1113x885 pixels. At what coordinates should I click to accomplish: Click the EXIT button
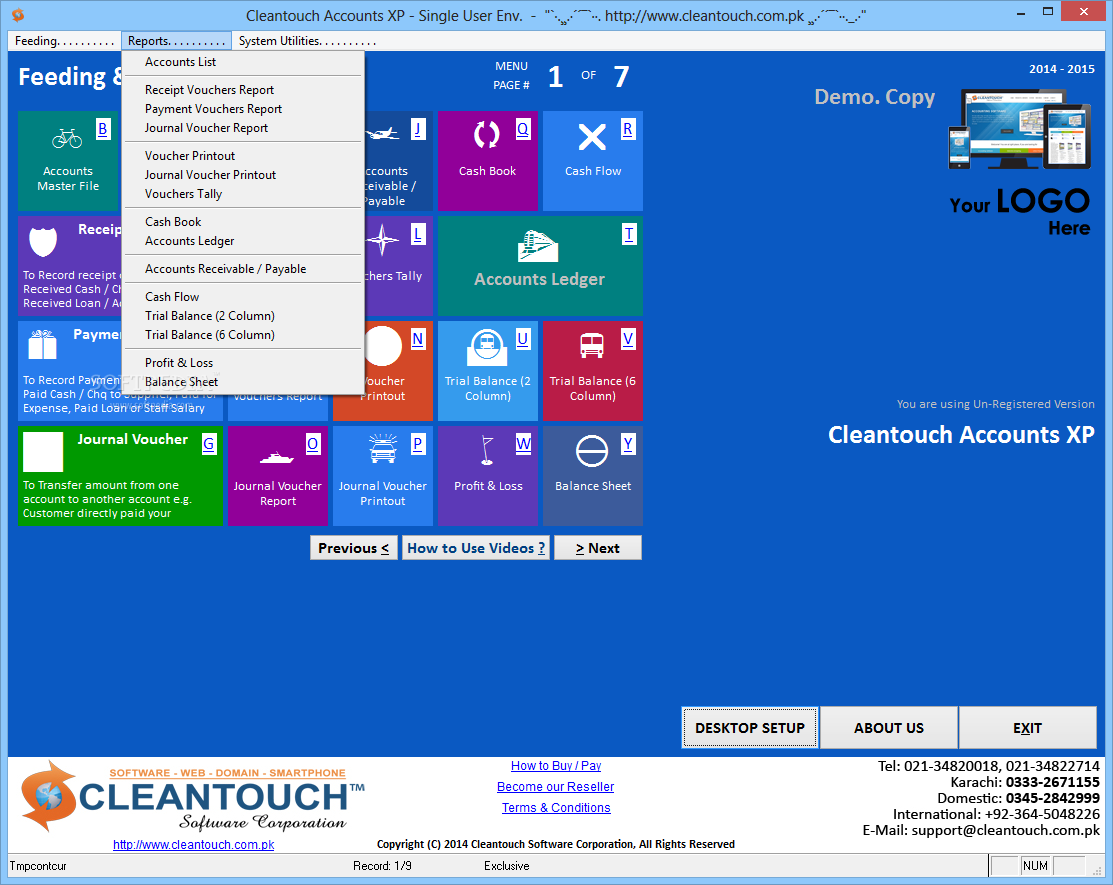1027,728
